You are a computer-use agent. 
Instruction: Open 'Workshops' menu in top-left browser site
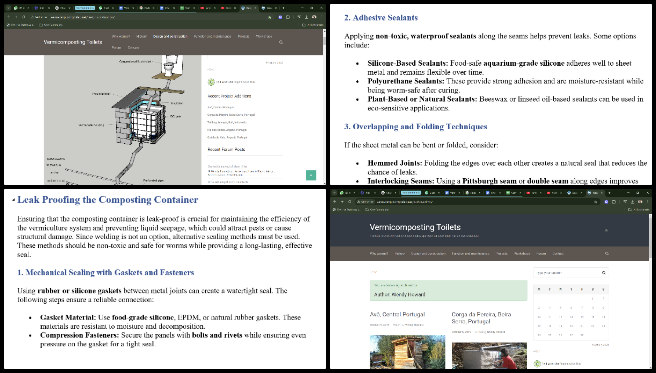(x=264, y=36)
